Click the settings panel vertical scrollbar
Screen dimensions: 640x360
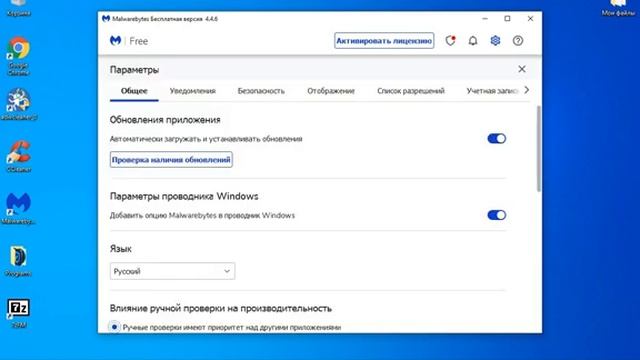(x=539, y=149)
